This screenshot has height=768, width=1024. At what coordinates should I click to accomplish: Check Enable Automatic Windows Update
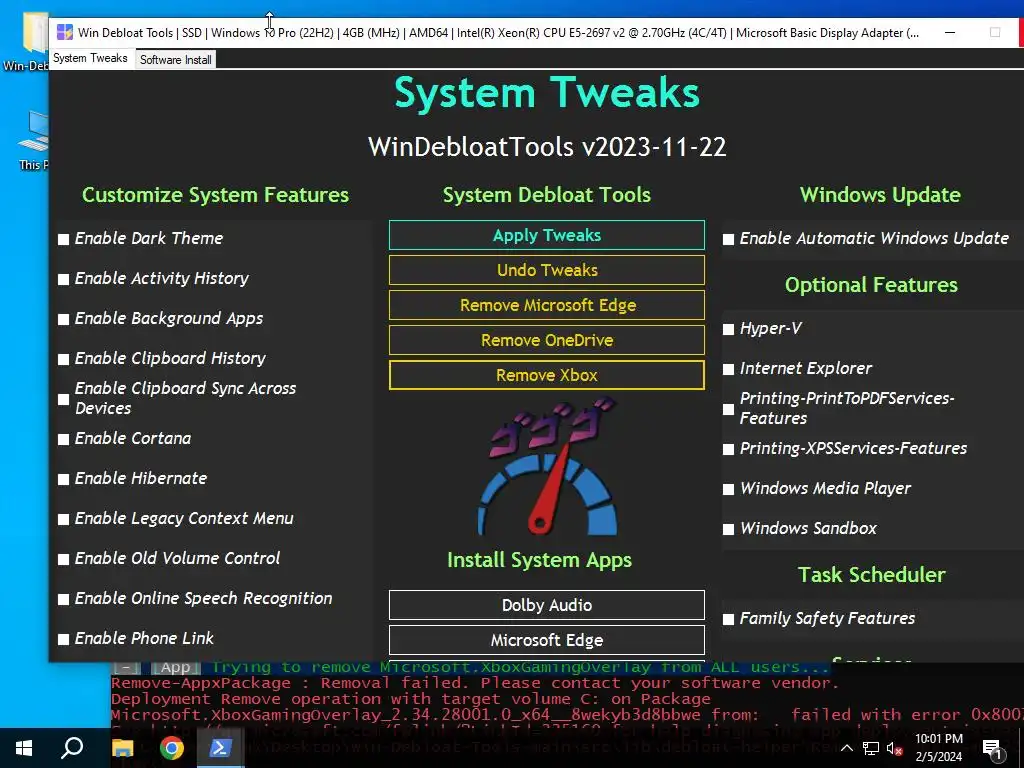click(x=728, y=239)
